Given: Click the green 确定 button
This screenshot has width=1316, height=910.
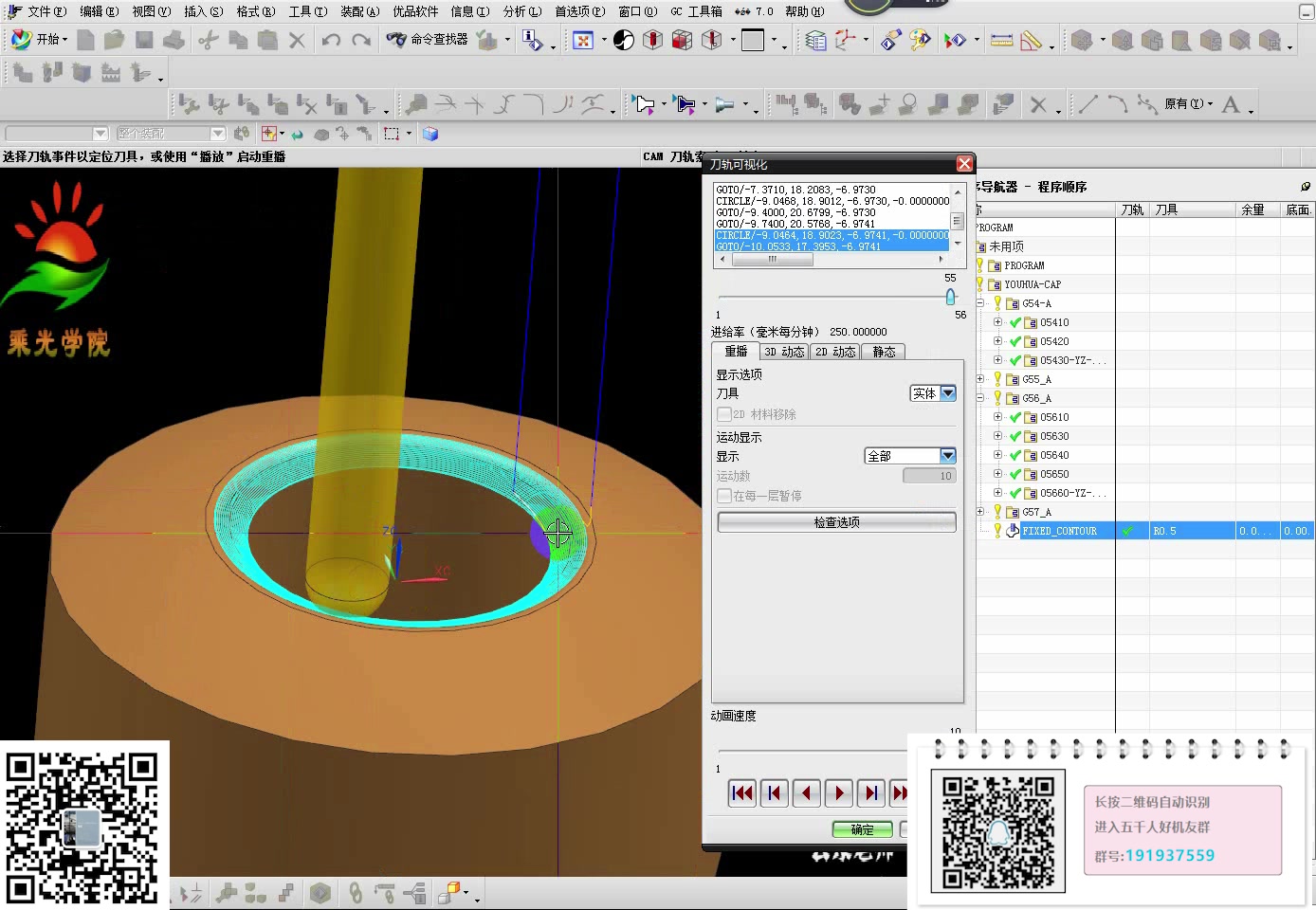Looking at the screenshot, I should point(862,829).
